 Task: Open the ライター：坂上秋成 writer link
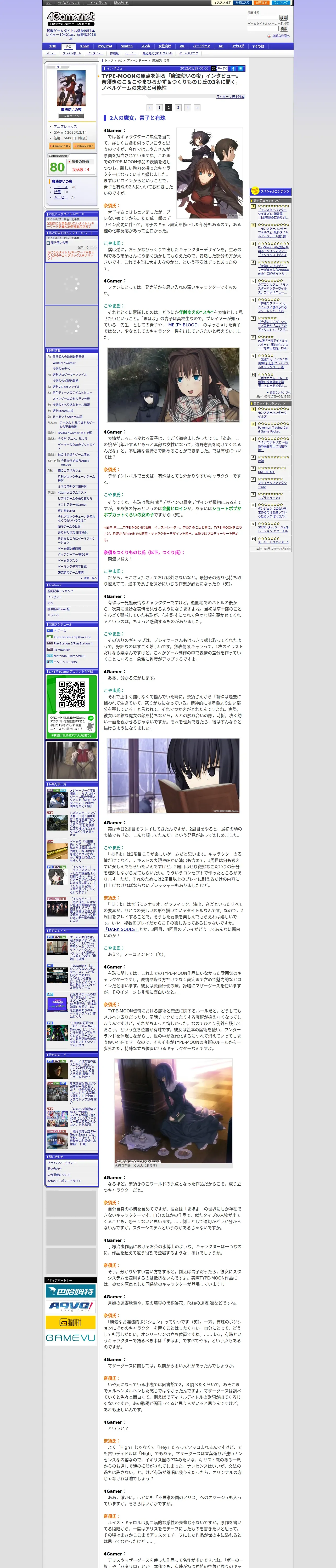pyautogui.click(x=230, y=96)
